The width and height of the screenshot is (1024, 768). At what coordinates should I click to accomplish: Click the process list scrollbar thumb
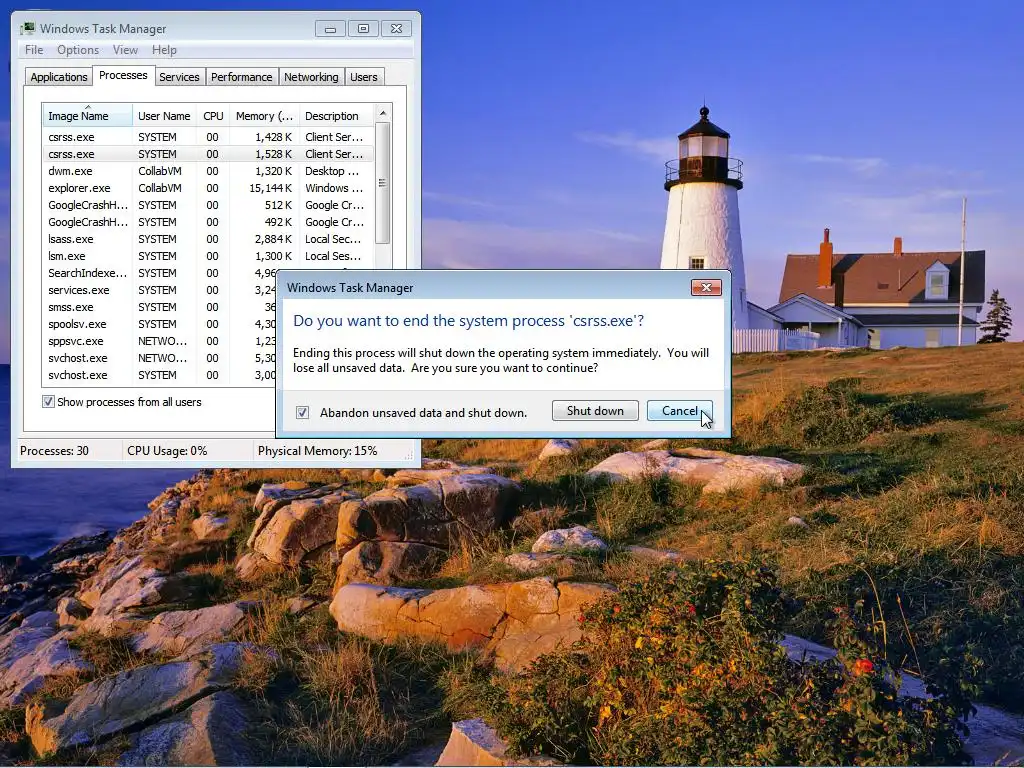(383, 184)
